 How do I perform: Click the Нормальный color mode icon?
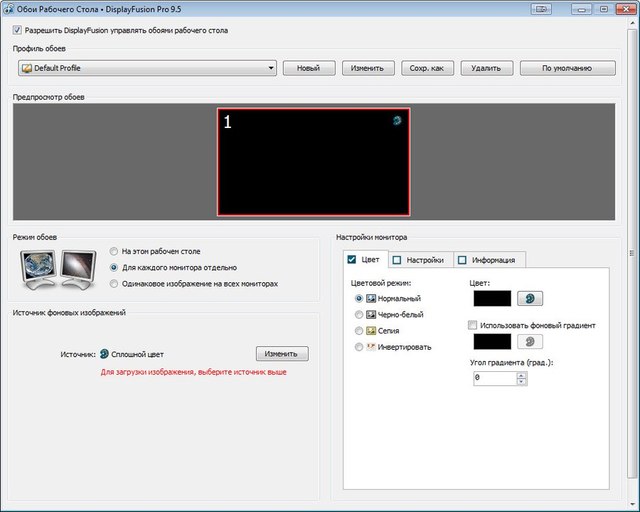tap(371, 299)
